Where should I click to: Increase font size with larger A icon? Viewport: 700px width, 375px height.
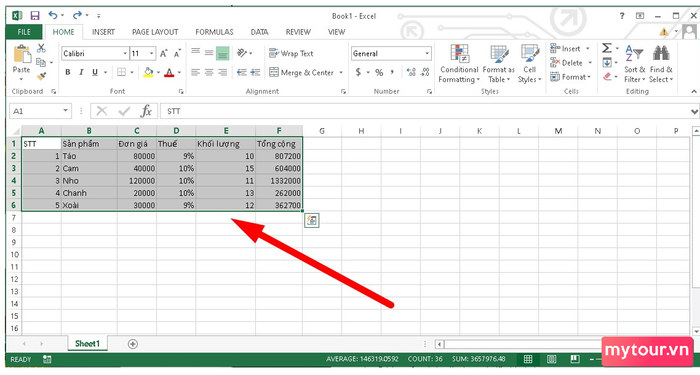tap(163, 54)
